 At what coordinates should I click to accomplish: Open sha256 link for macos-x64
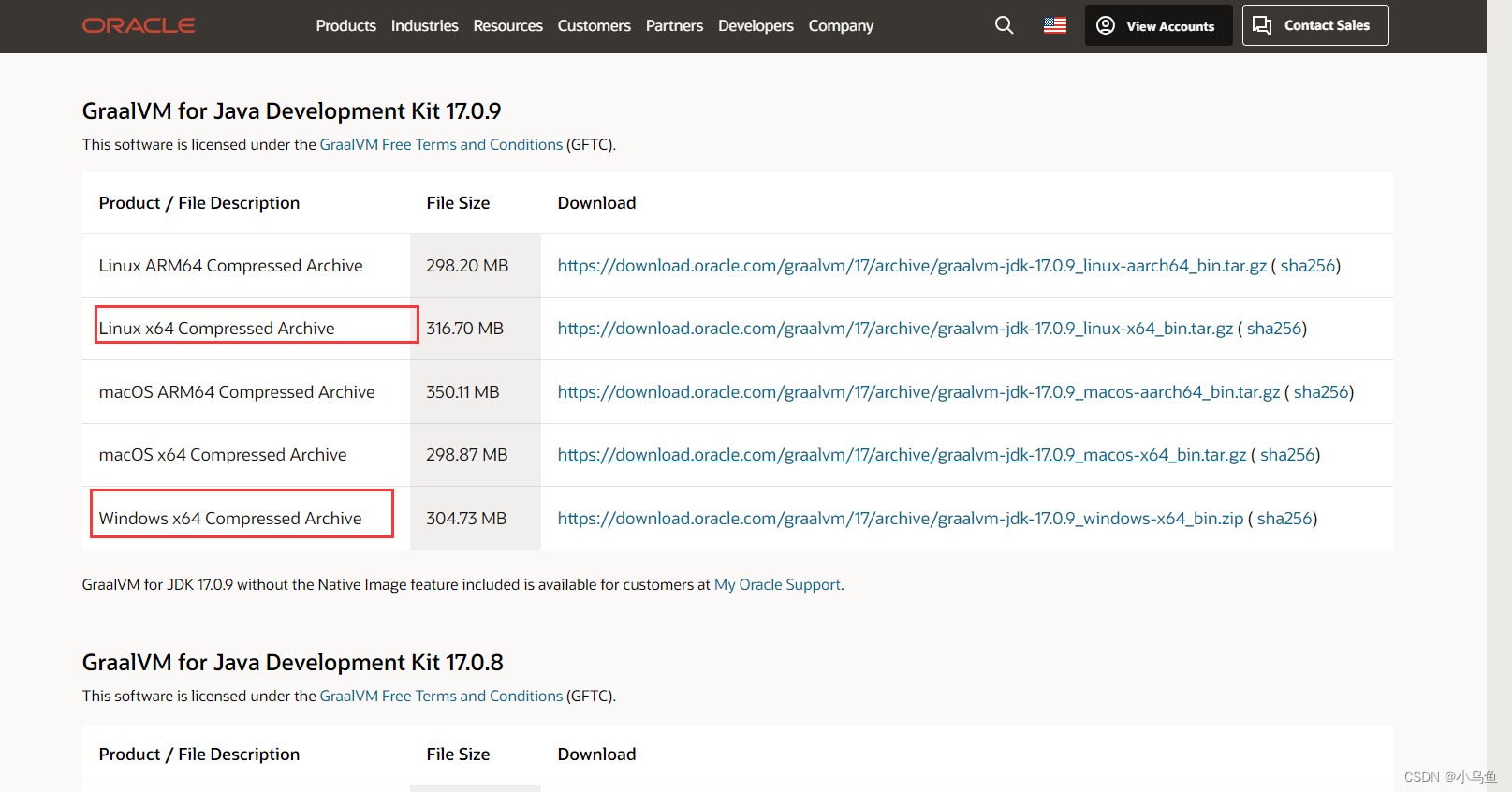coord(1286,455)
